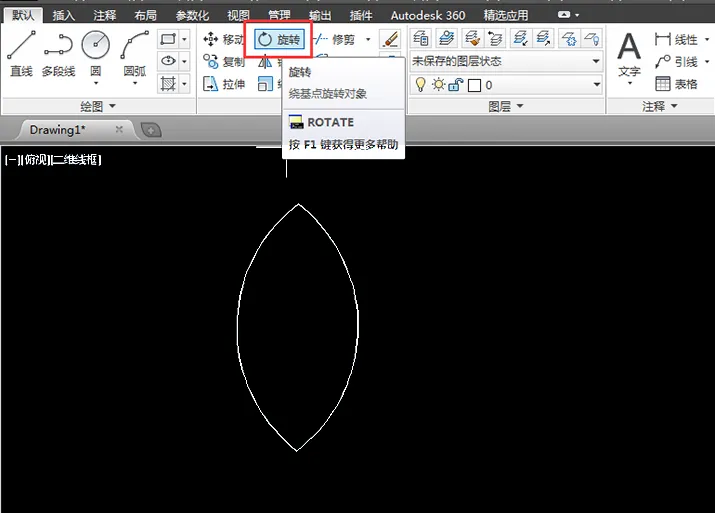Viewport: 715px width, 513px height.
Task: Insert a 表格 table
Action: [x=676, y=84]
